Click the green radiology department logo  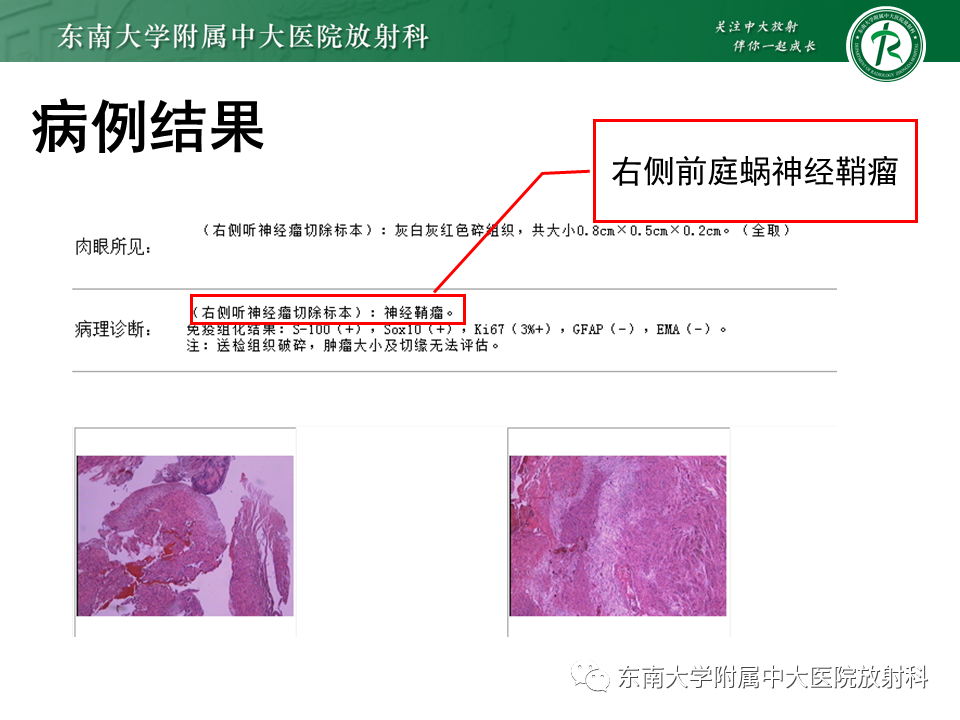[x=885, y=44]
